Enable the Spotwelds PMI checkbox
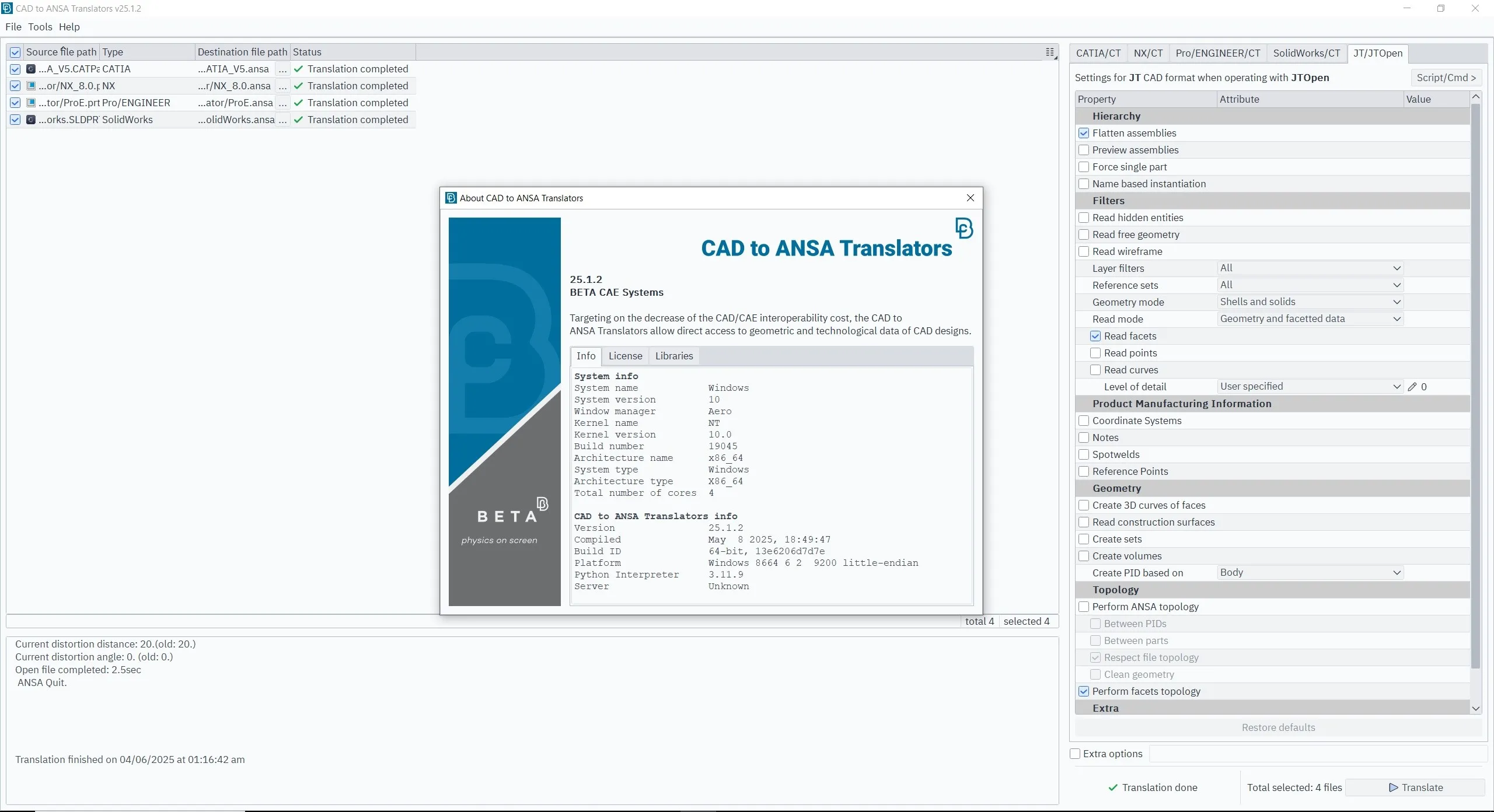 1084,454
